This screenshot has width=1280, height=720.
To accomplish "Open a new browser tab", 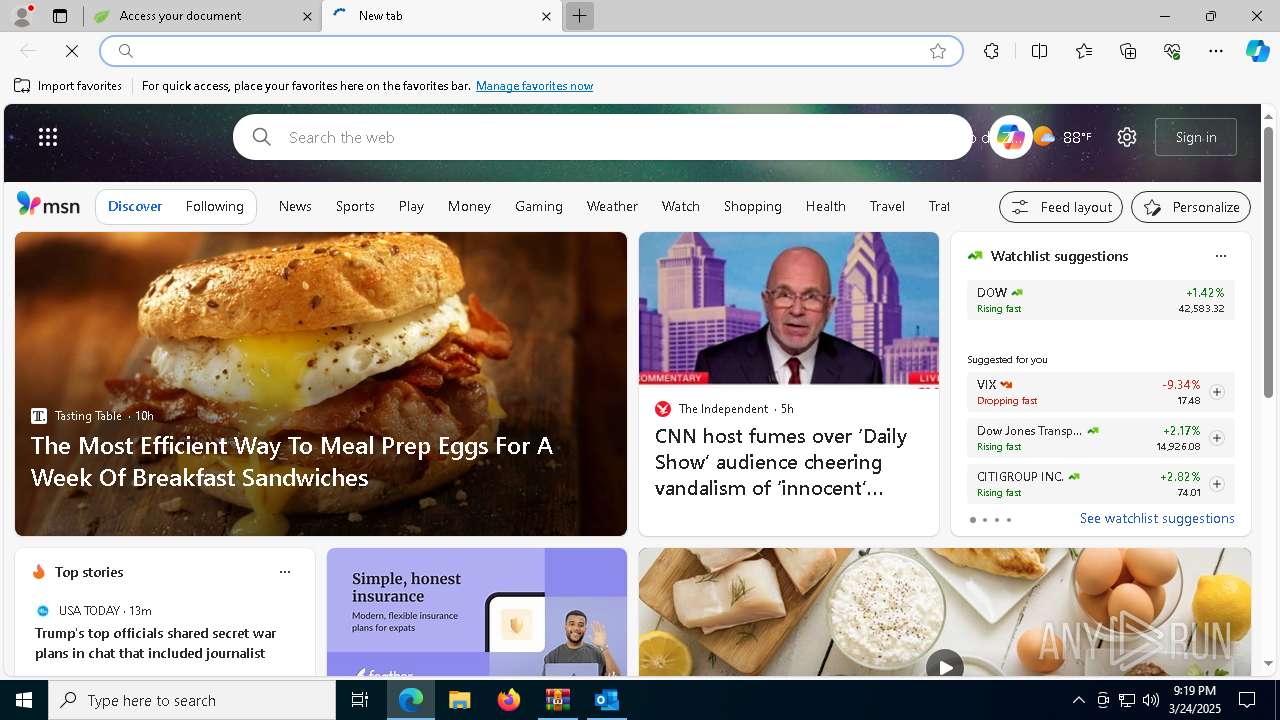I will point(579,16).
